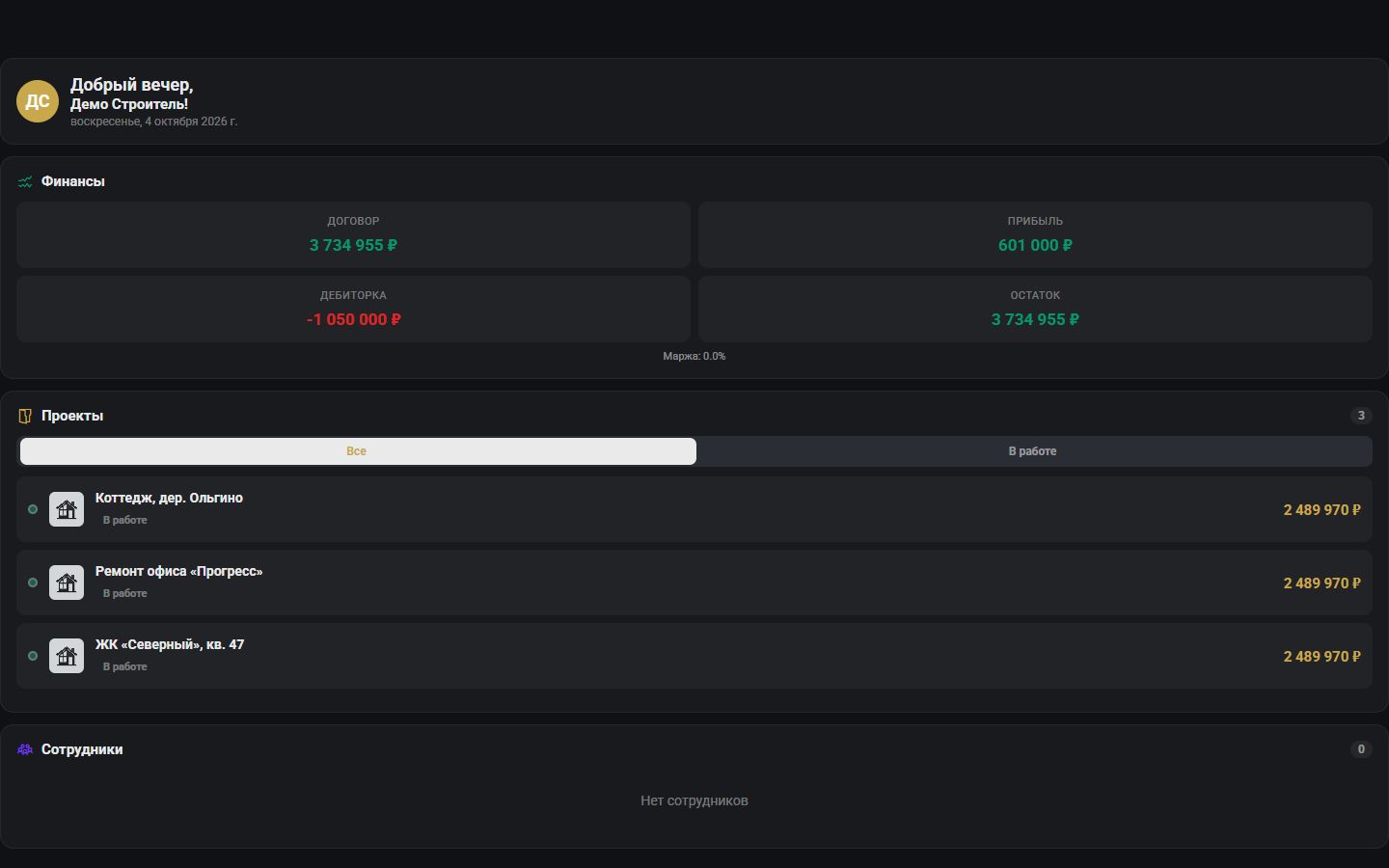Click the 2 489 970 ₽ amount for Коттедж, дер. Ольгино

point(1322,509)
